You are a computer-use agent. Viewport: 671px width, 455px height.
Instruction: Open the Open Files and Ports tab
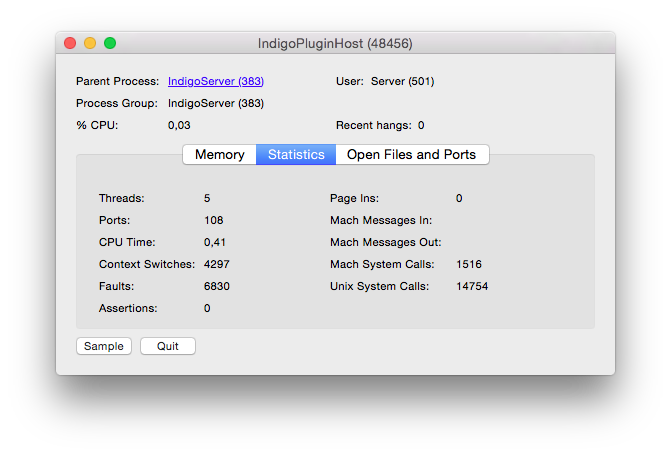pyautogui.click(x=412, y=155)
